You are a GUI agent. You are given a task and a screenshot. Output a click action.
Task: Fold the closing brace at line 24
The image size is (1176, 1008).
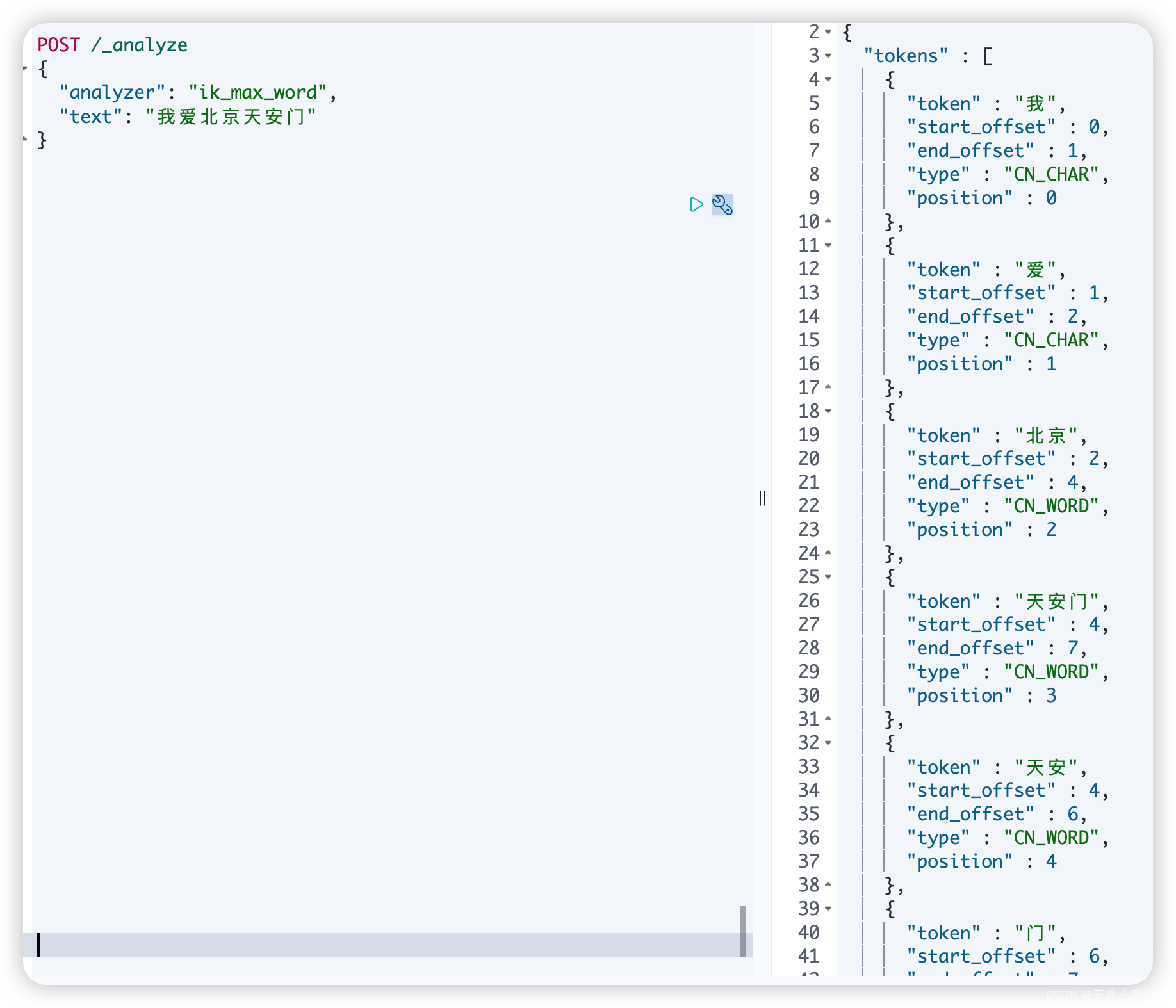tap(828, 553)
